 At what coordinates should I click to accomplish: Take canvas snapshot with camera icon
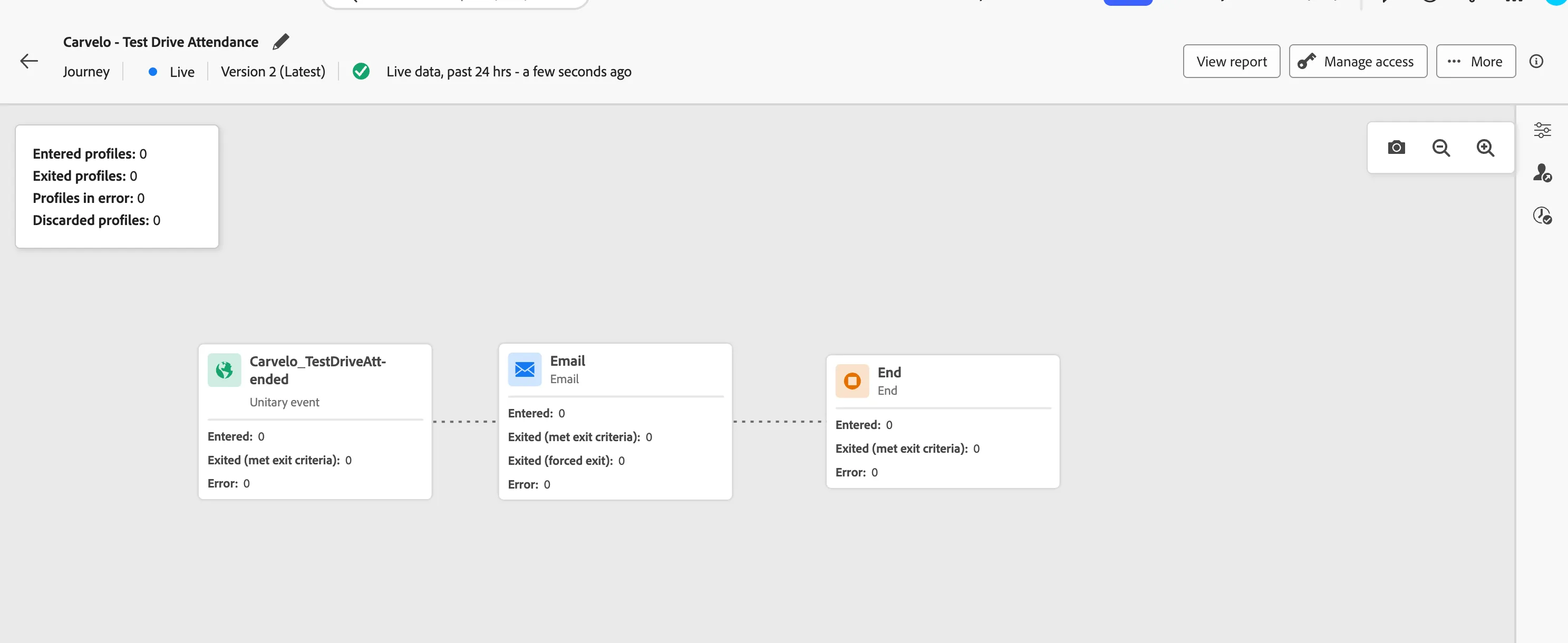click(x=1396, y=147)
